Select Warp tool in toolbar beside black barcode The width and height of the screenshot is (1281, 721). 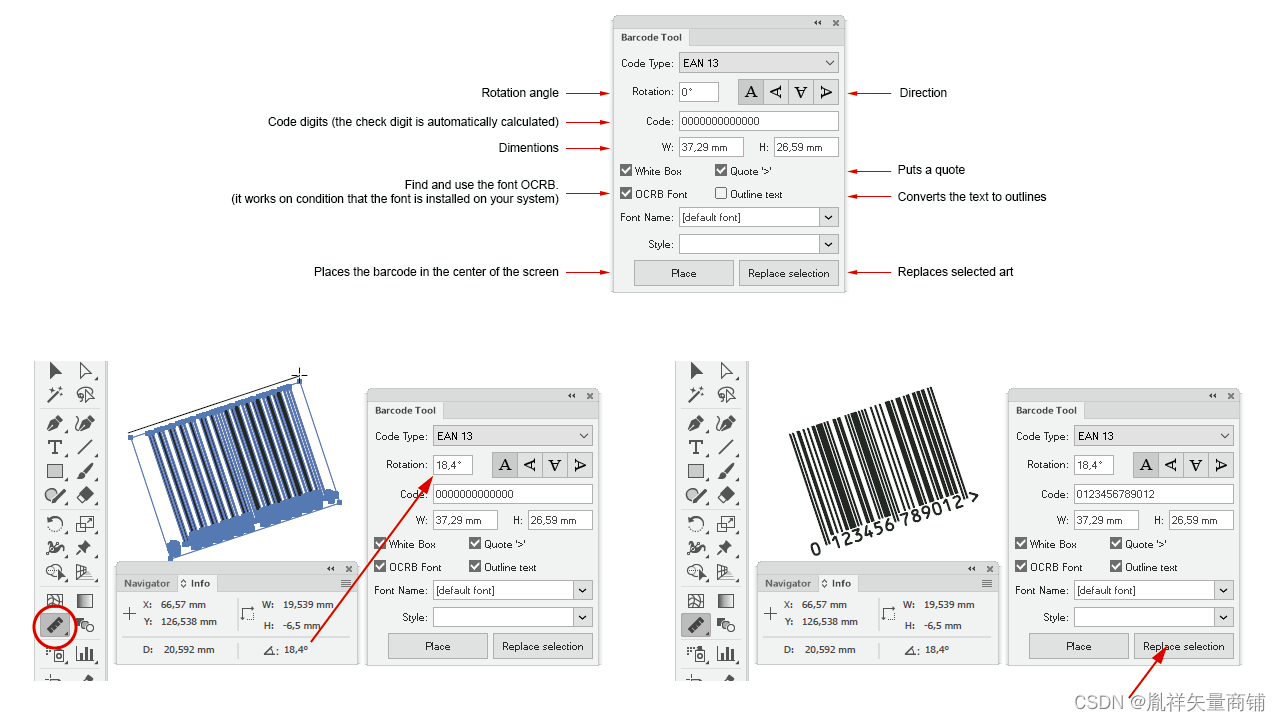[696, 548]
